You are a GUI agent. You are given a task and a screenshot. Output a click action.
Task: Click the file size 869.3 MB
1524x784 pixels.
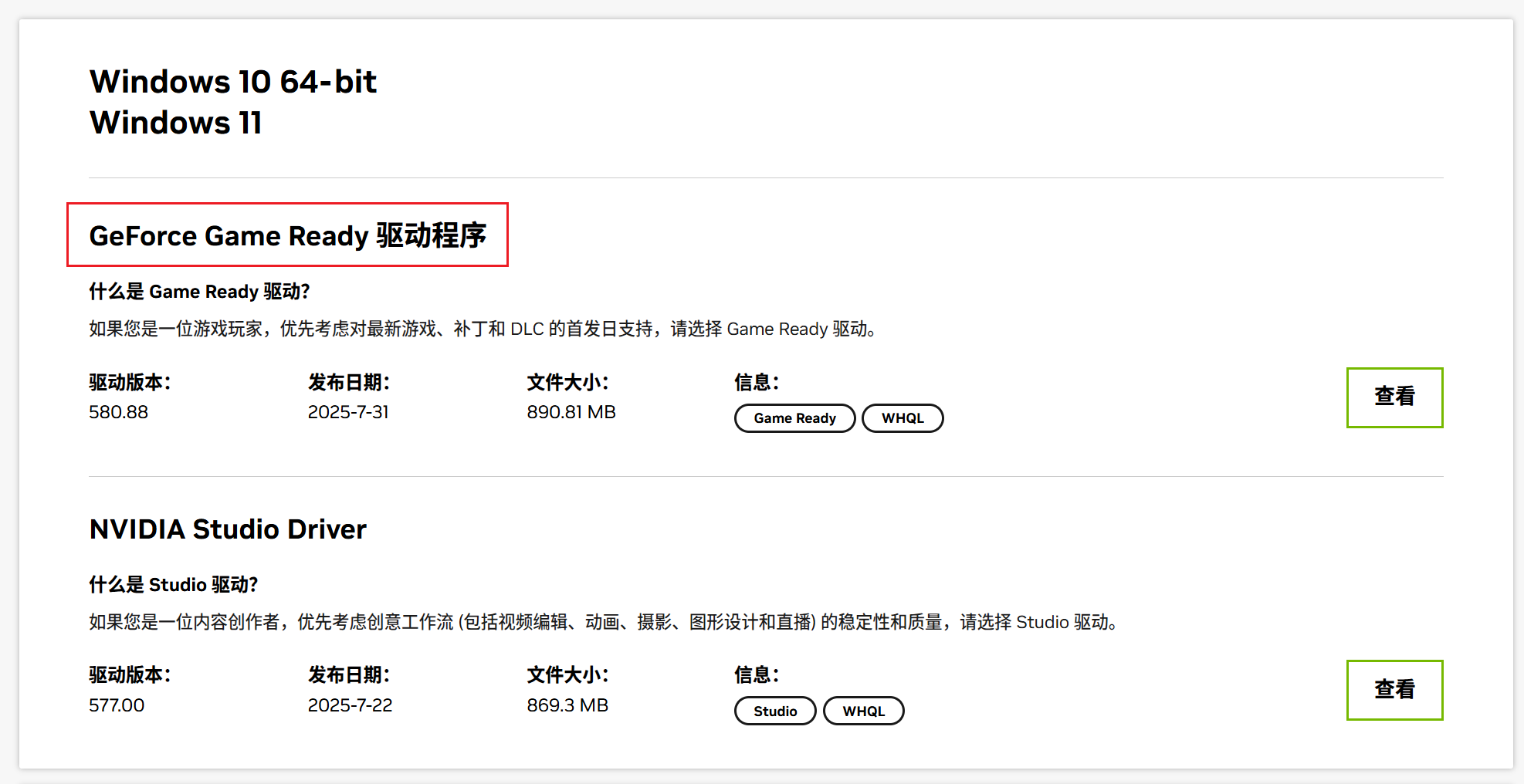point(567,705)
